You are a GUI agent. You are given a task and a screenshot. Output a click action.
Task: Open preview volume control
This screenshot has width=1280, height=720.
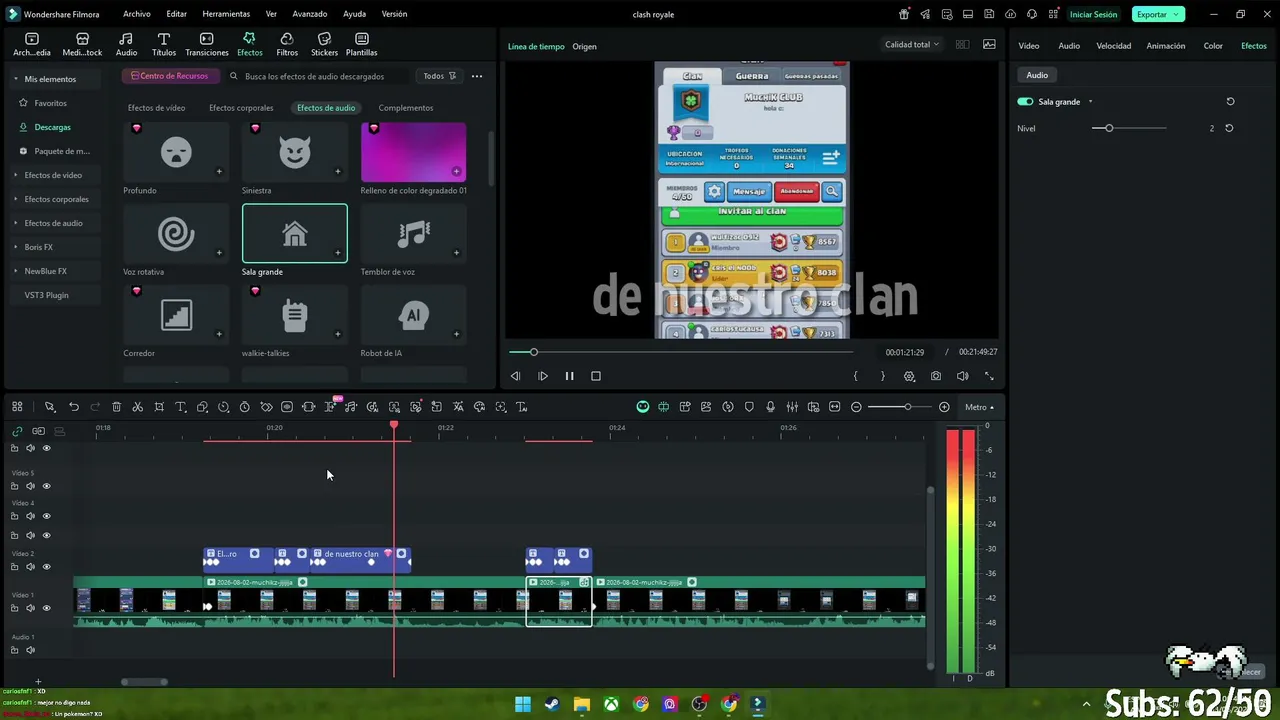[962, 376]
